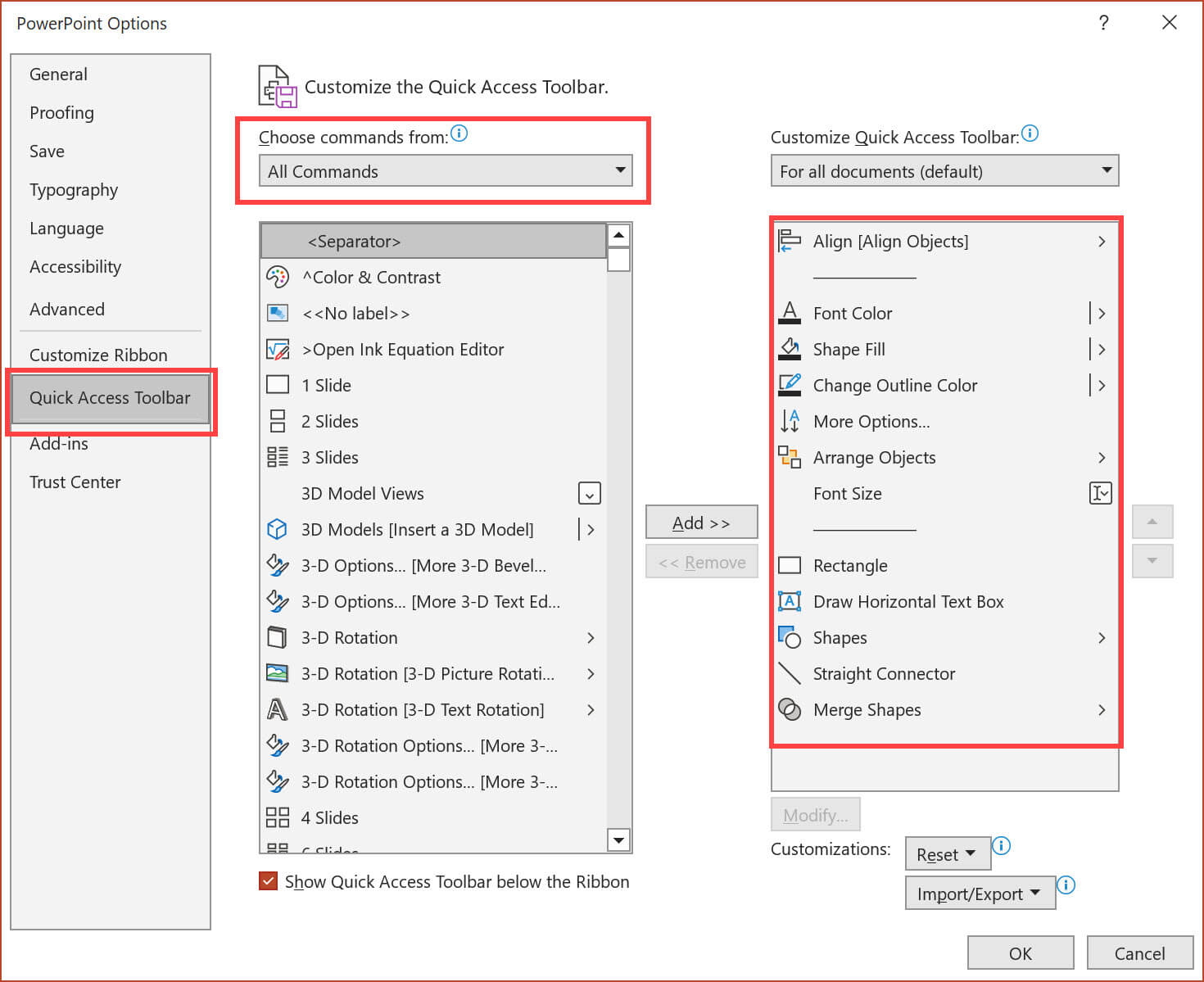Click the Align Objects icon
Viewport: 1204px width, 982px height.
coord(790,241)
